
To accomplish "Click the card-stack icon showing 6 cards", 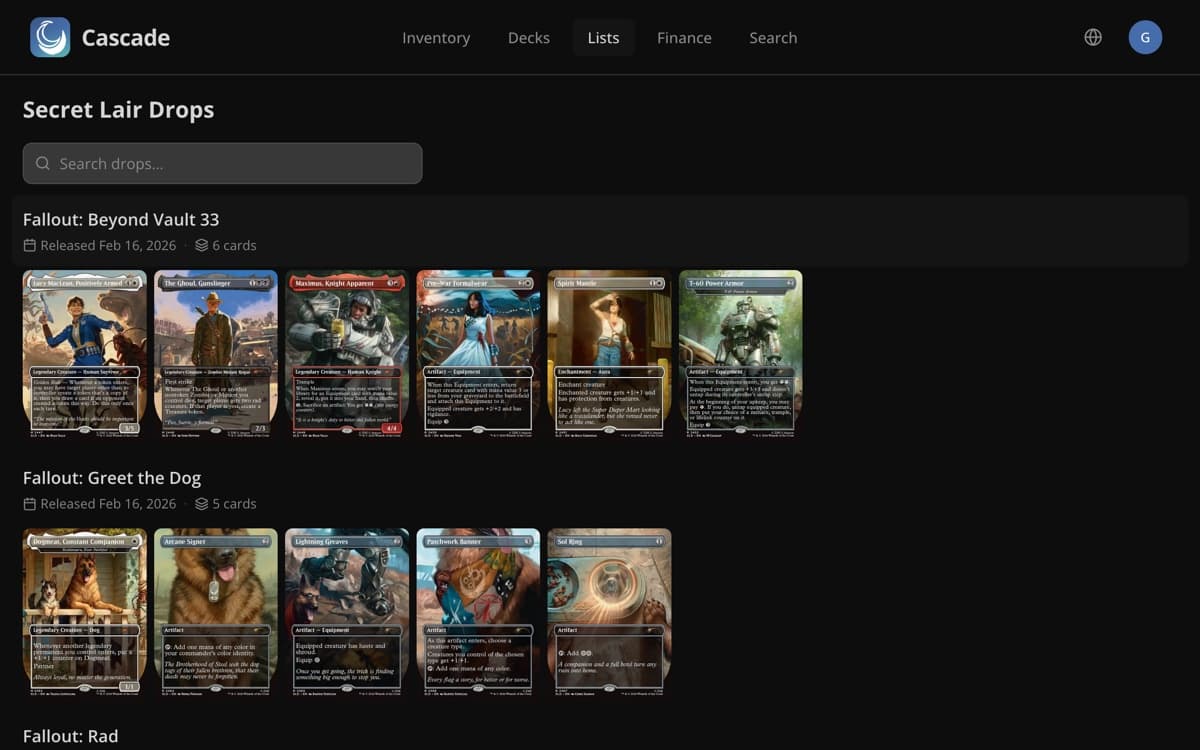I will [202, 245].
